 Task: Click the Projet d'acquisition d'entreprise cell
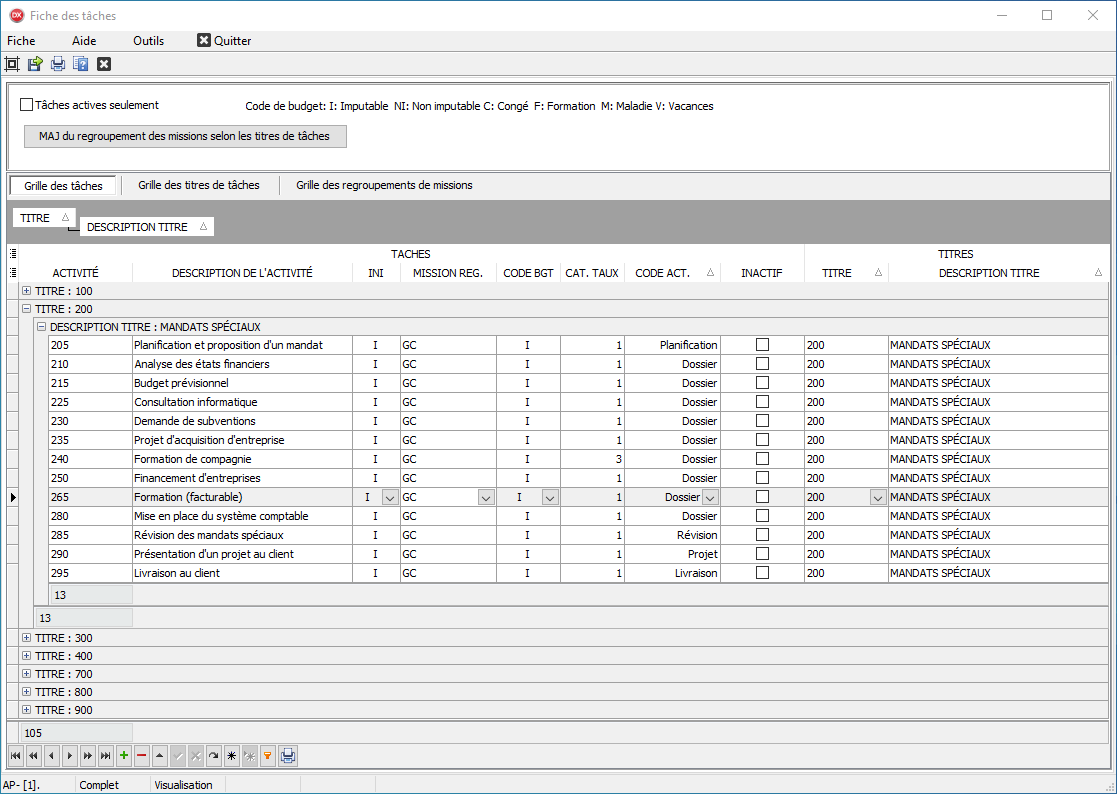[242, 440]
